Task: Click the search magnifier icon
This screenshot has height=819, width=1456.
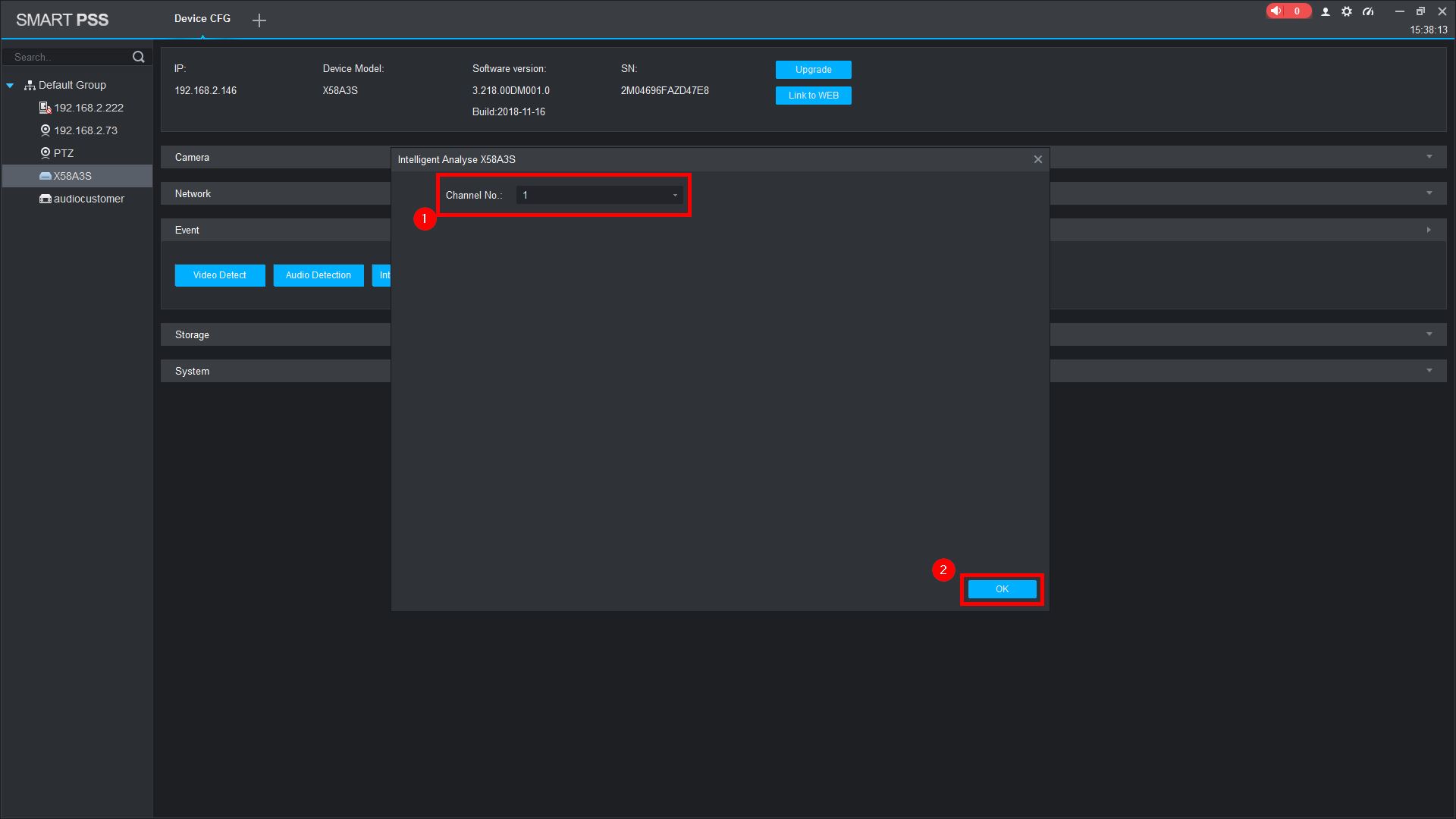Action: (x=138, y=57)
